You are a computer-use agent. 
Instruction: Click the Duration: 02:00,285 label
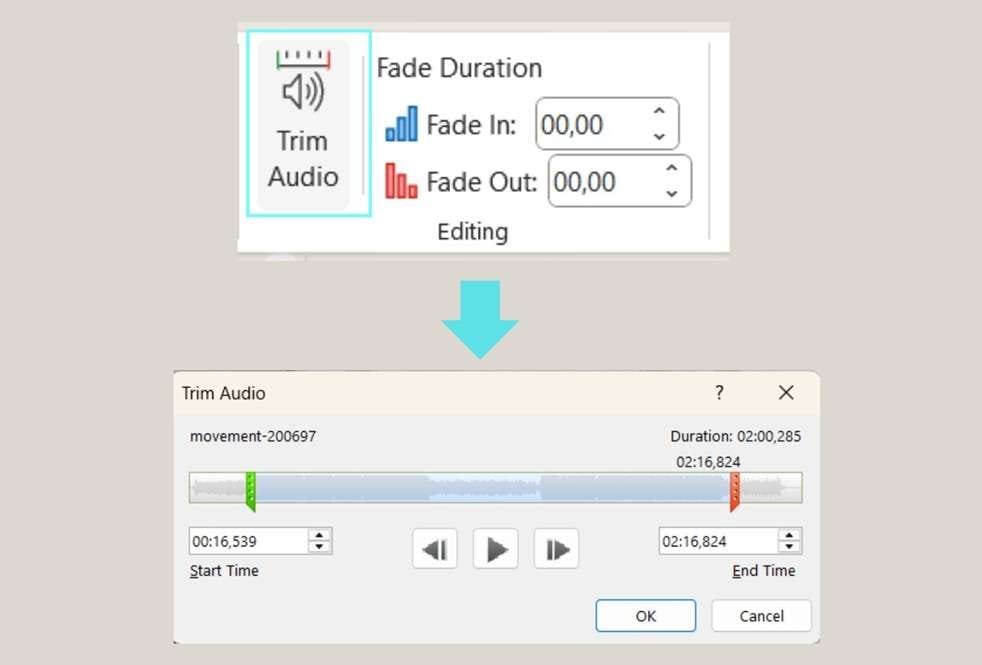click(735, 436)
